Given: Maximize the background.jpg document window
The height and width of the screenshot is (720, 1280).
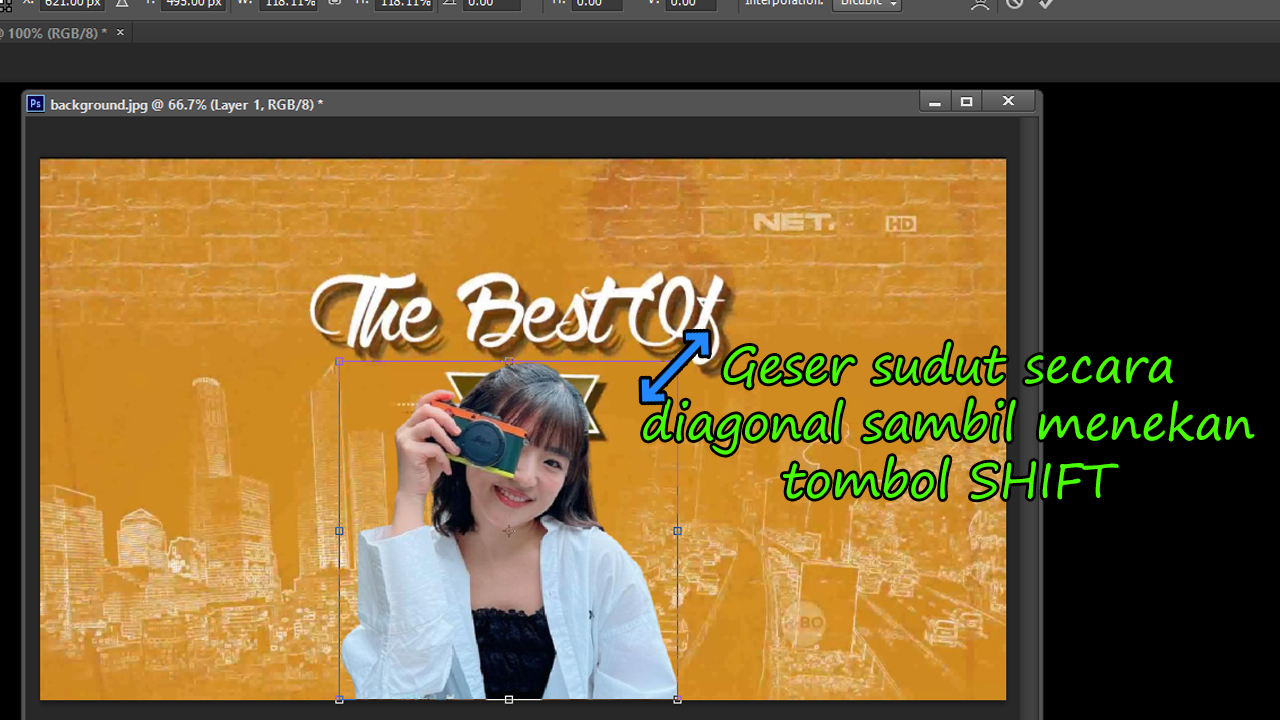Looking at the screenshot, I should click(x=966, y=102).
